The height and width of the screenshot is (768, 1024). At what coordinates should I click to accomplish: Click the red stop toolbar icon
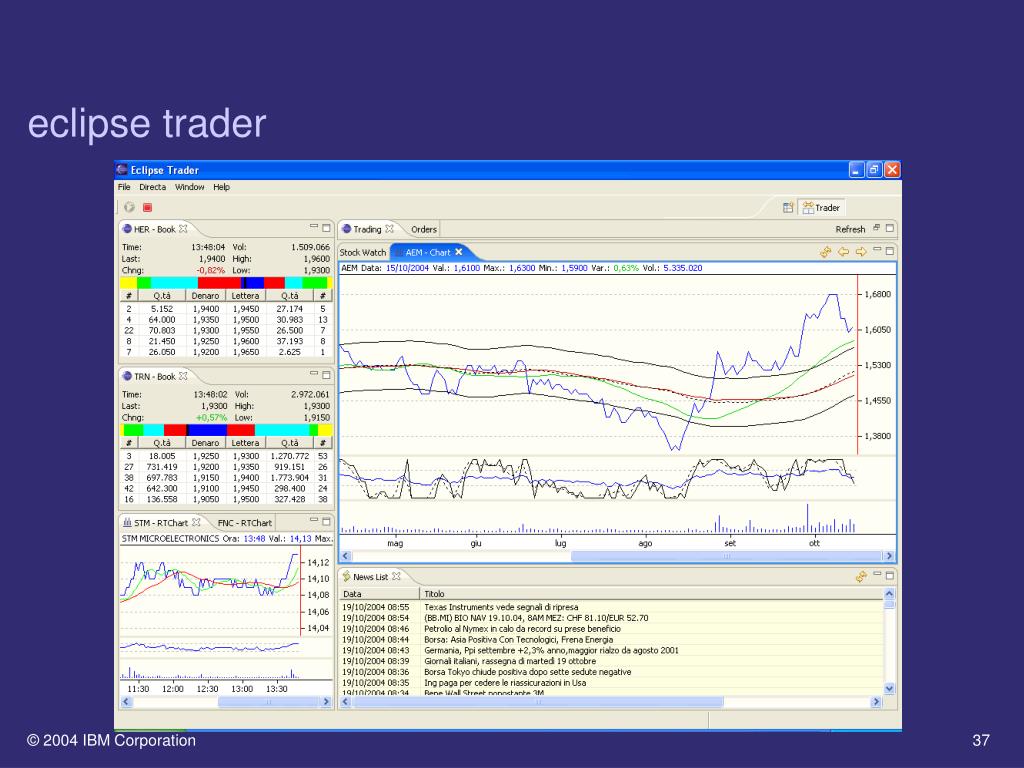pyautogui.click(x=148, y=207)
